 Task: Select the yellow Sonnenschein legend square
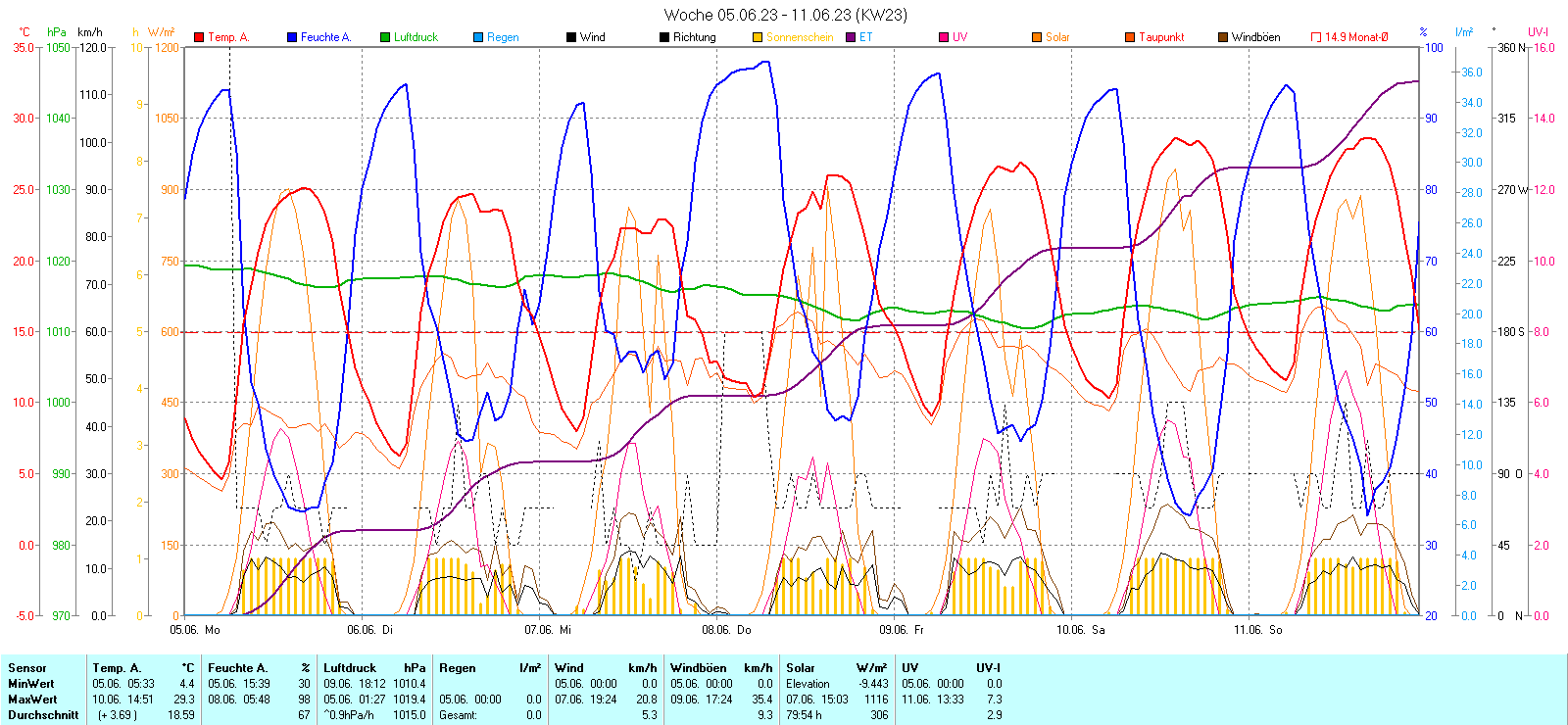tap(758, 37)
